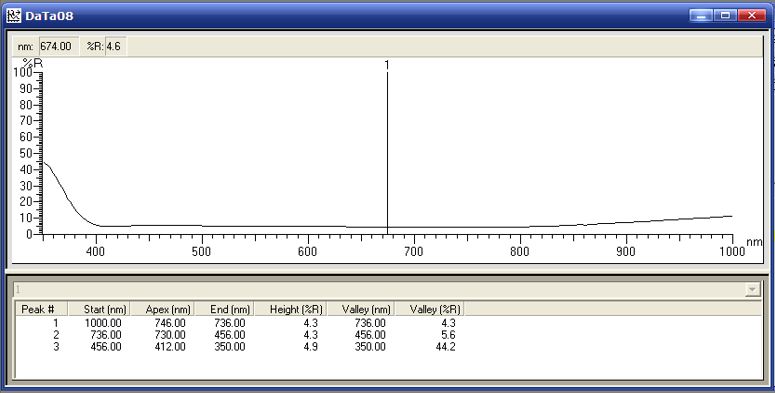Maximize the DaTa08 window

725,16
